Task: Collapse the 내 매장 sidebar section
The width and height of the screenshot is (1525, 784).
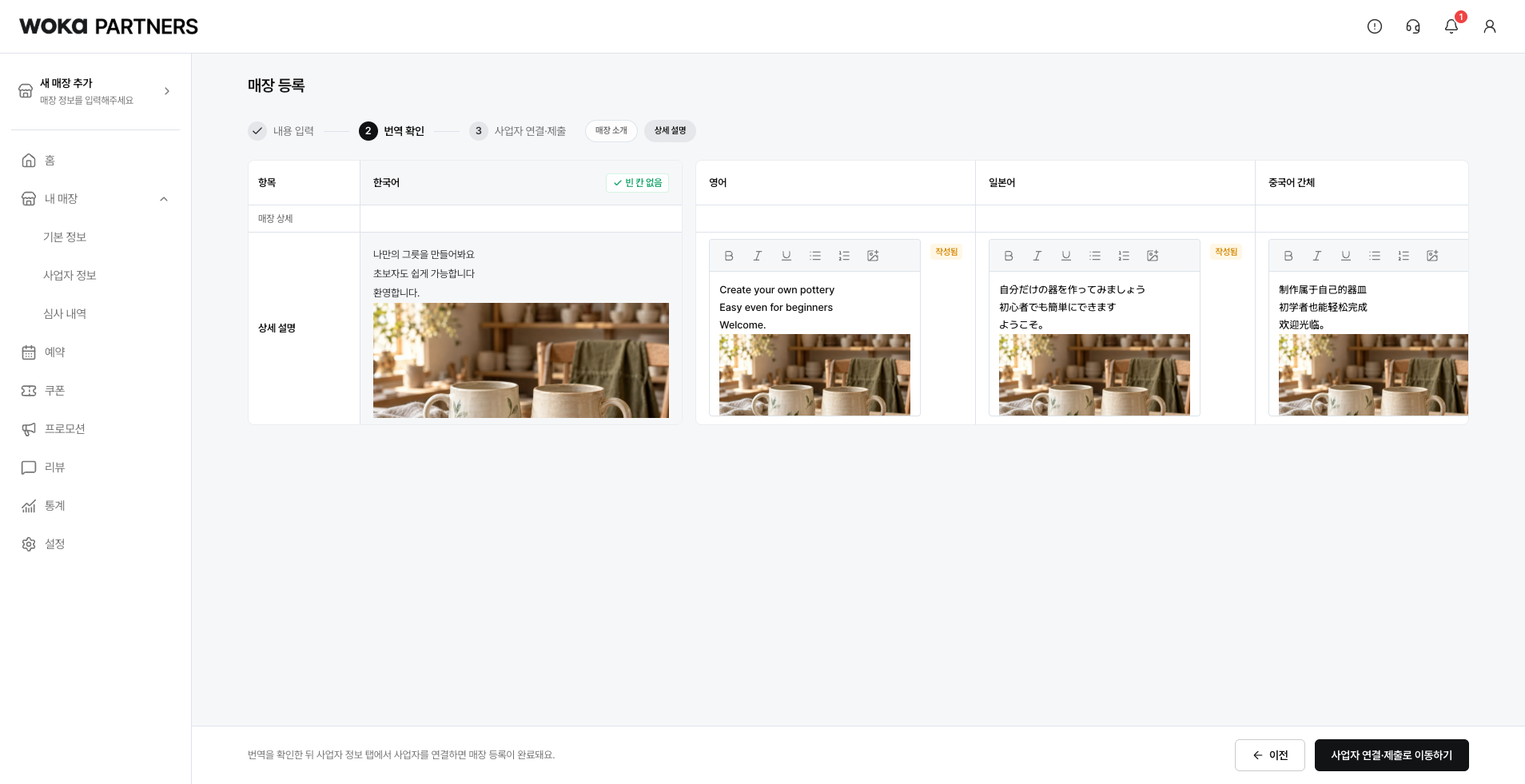Action: pyautogui.click(x=164, y=199)
